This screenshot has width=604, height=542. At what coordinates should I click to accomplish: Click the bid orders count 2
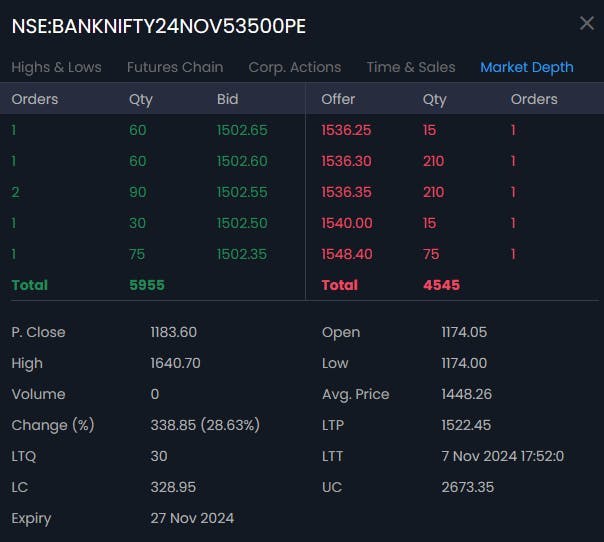tap(15, 192)
